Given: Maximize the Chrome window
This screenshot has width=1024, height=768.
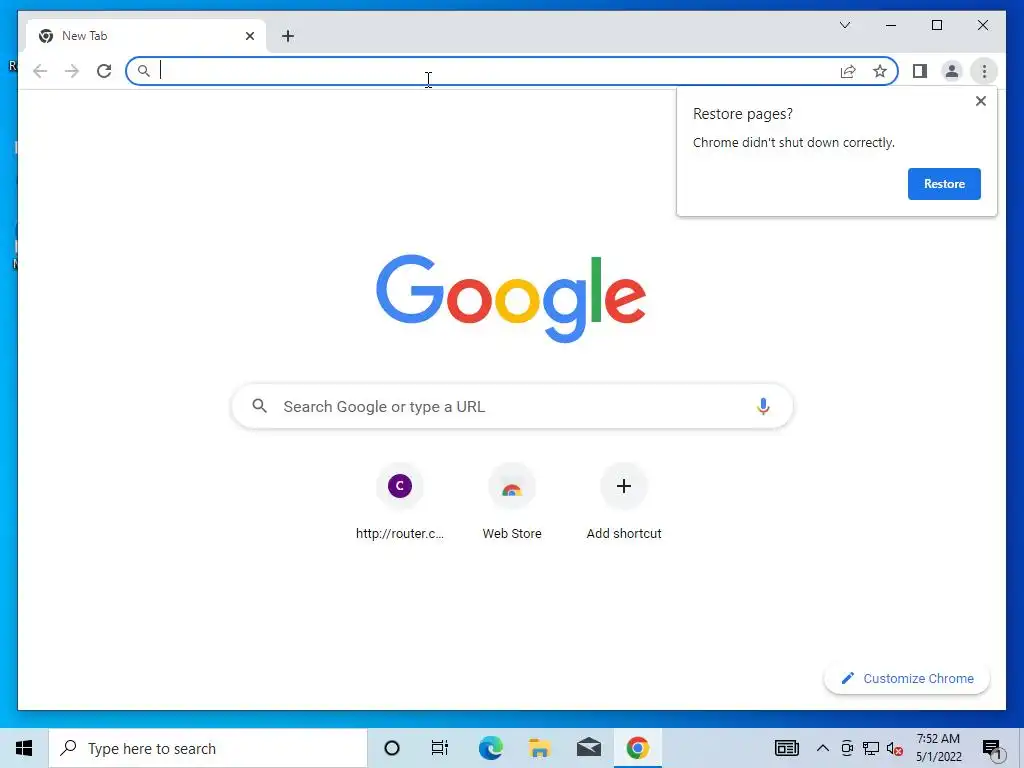Looking at the screenshot, I should pos(936,25).
